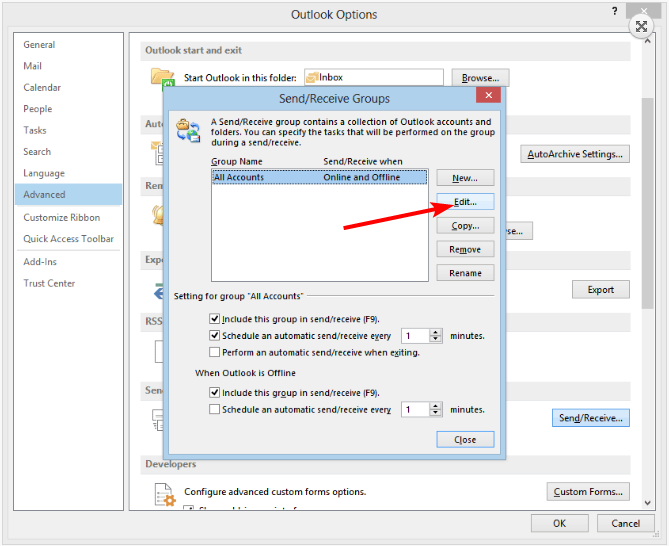
Task: Select the All Accounts group row
Action: 320,177
